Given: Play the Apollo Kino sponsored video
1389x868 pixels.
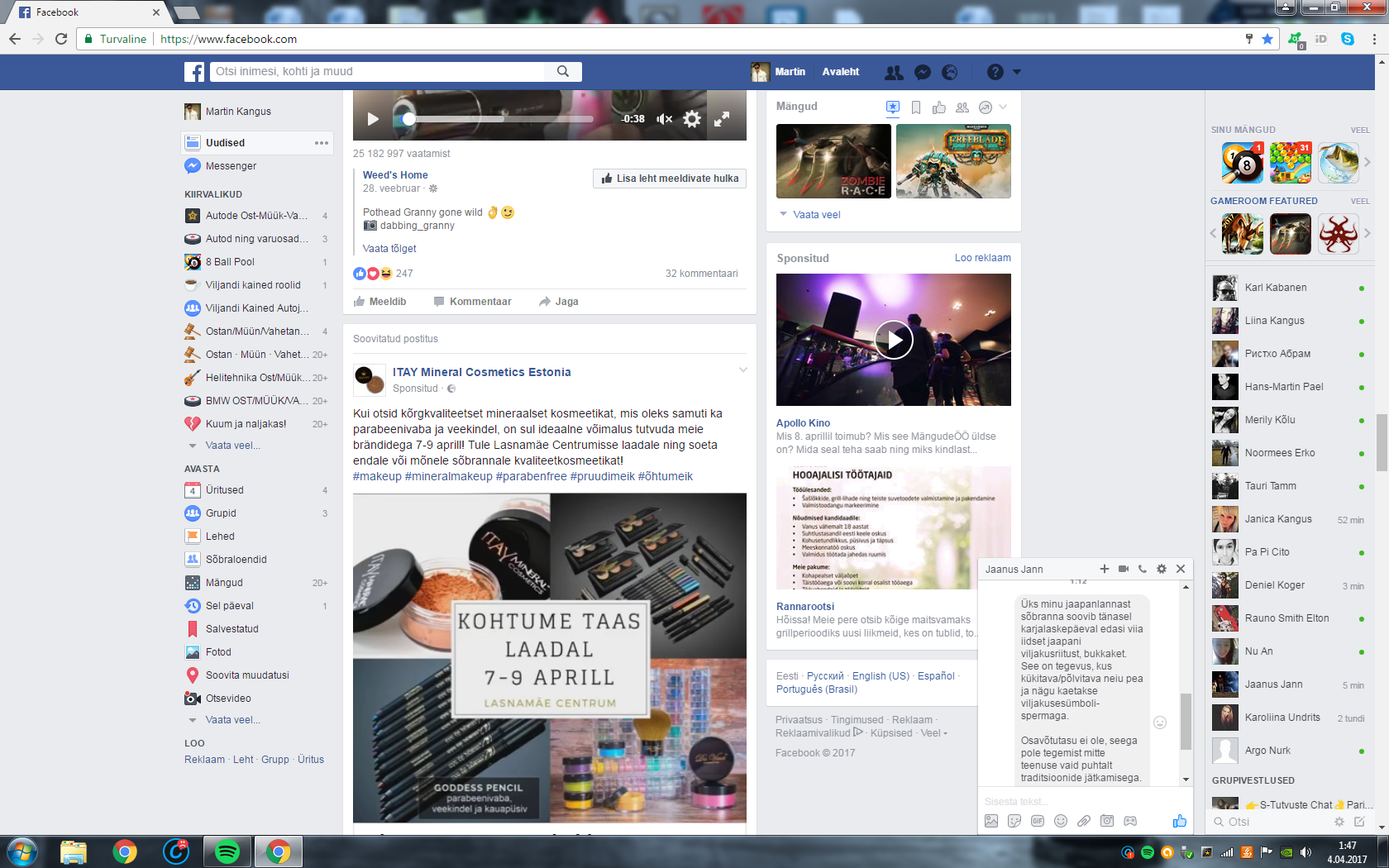Looking at the screenshot, I should point(894,340).
